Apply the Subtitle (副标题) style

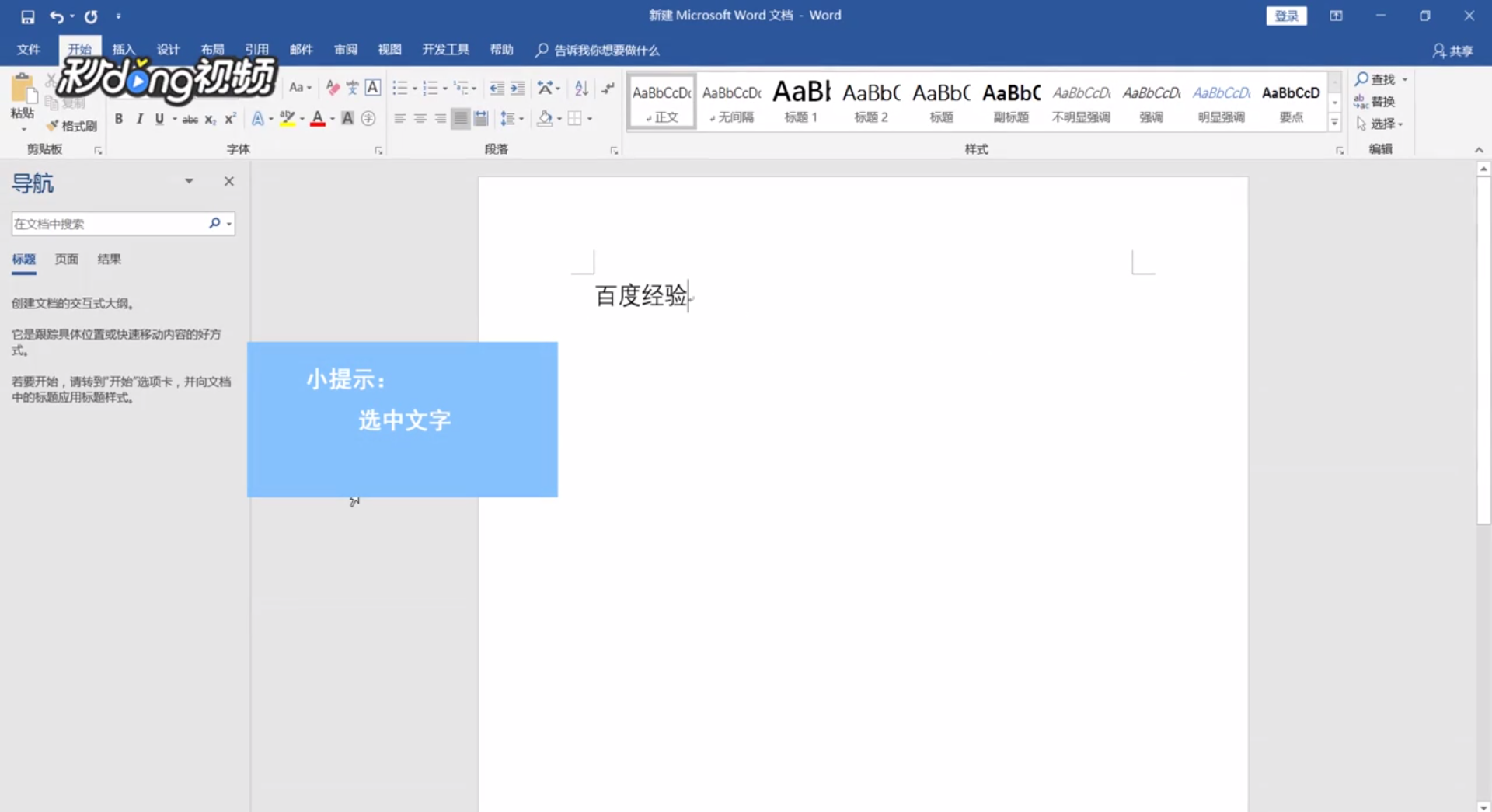pyautogui.click(x=1011, y=101)
